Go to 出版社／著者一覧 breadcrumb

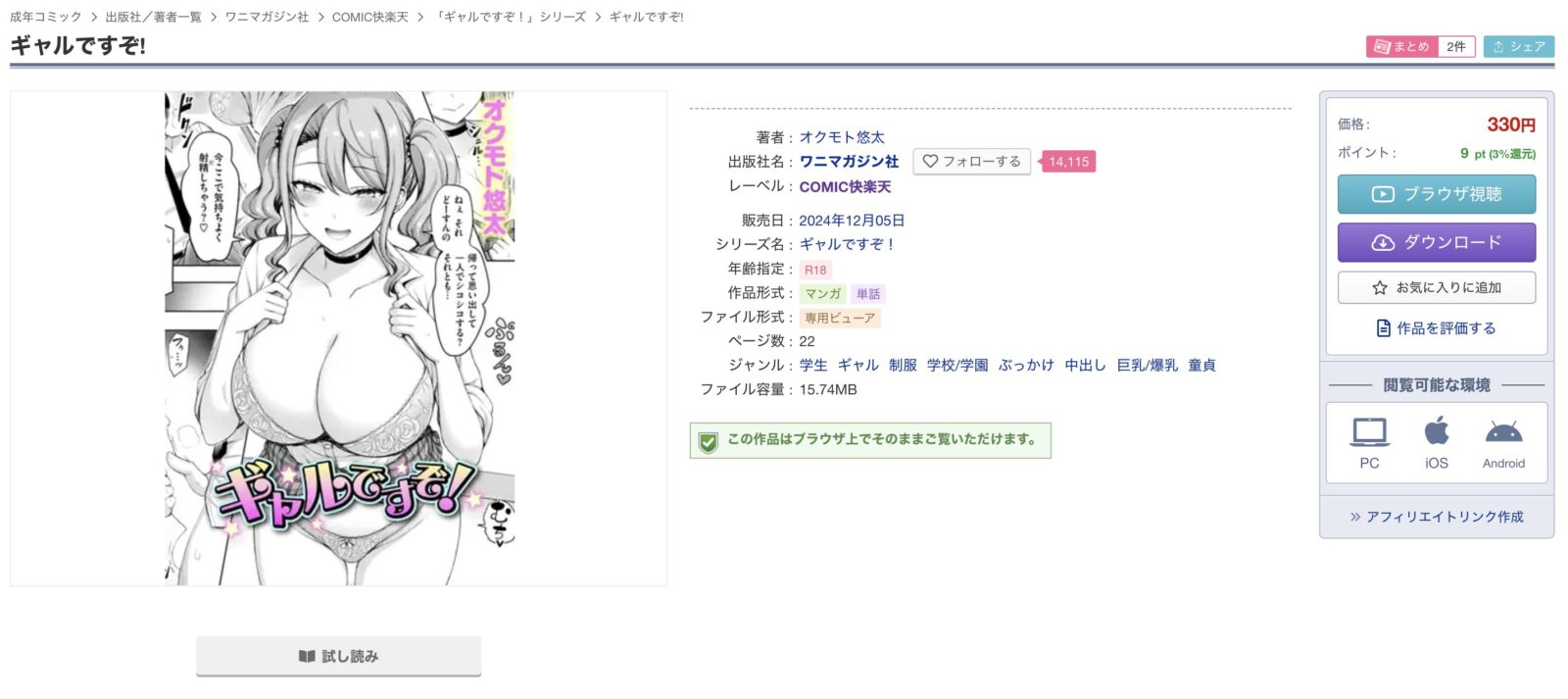(x=153, y=17)
